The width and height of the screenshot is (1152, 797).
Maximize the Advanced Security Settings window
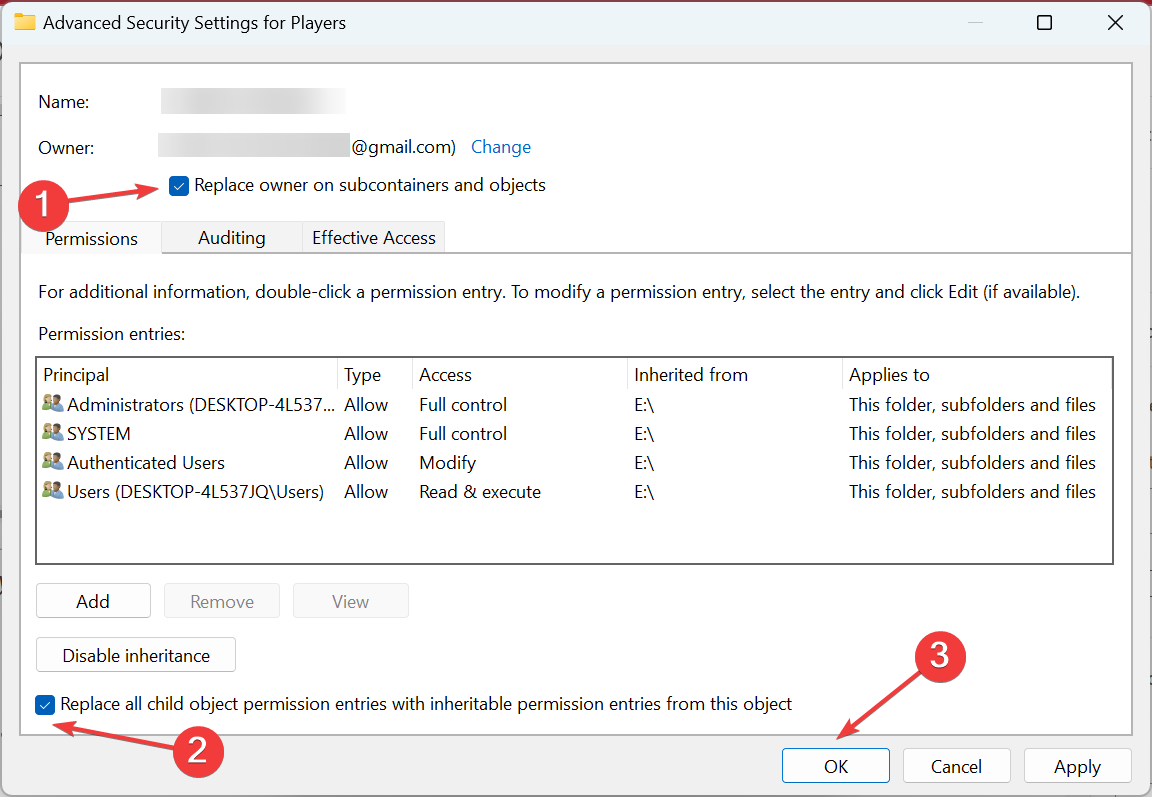1044,22
